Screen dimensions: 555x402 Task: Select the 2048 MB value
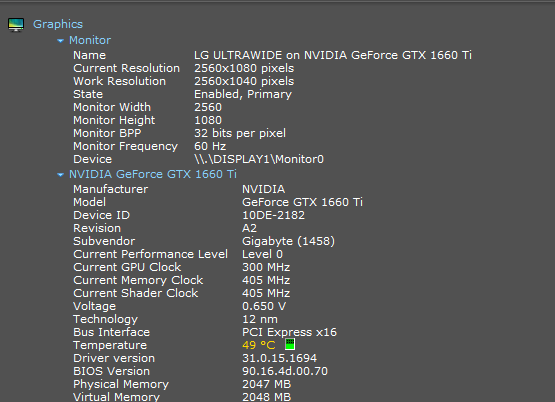[266, 397]
